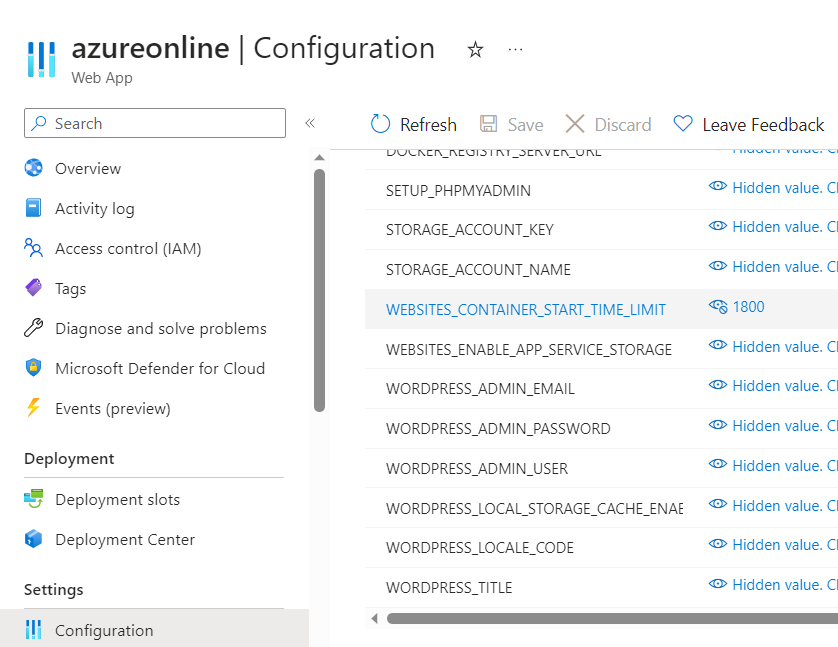Click the Leave Feedback heart icon
Screen dimensions: 838x647
point(683,123)
